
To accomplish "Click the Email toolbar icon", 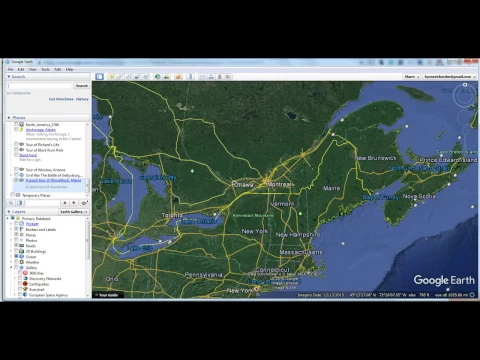I will tap(203, 77).
